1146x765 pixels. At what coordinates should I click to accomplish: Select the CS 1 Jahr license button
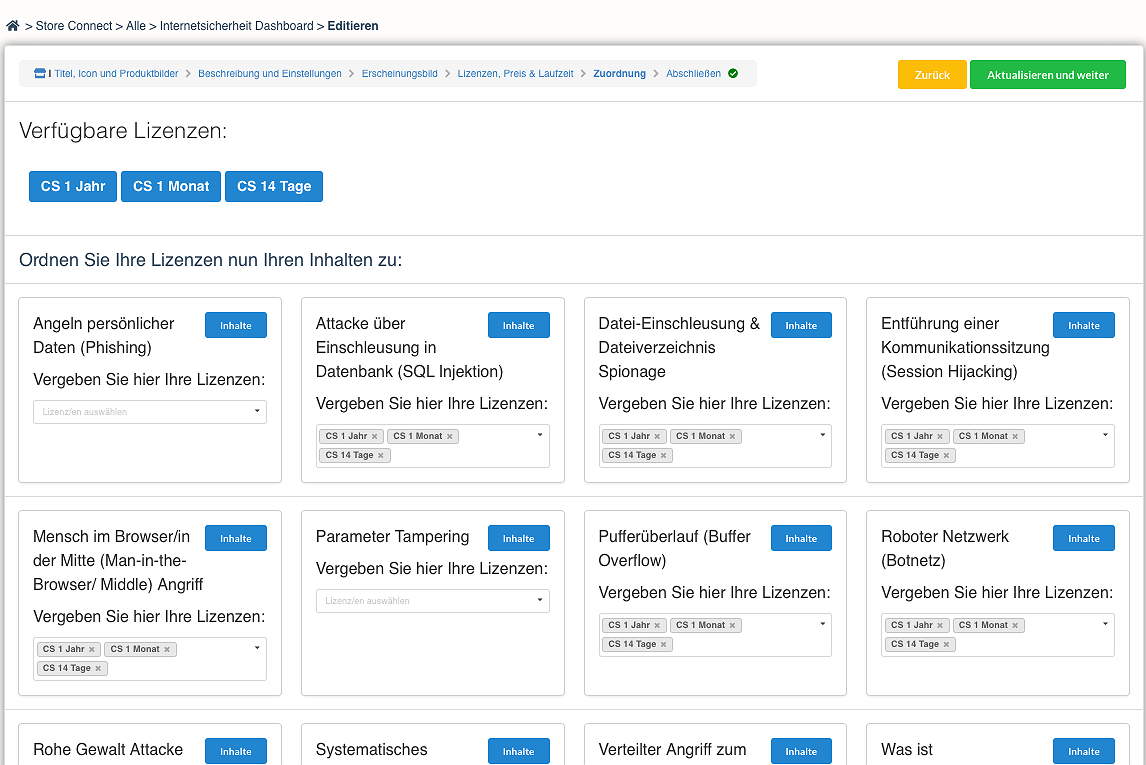(x=73, y=187)
